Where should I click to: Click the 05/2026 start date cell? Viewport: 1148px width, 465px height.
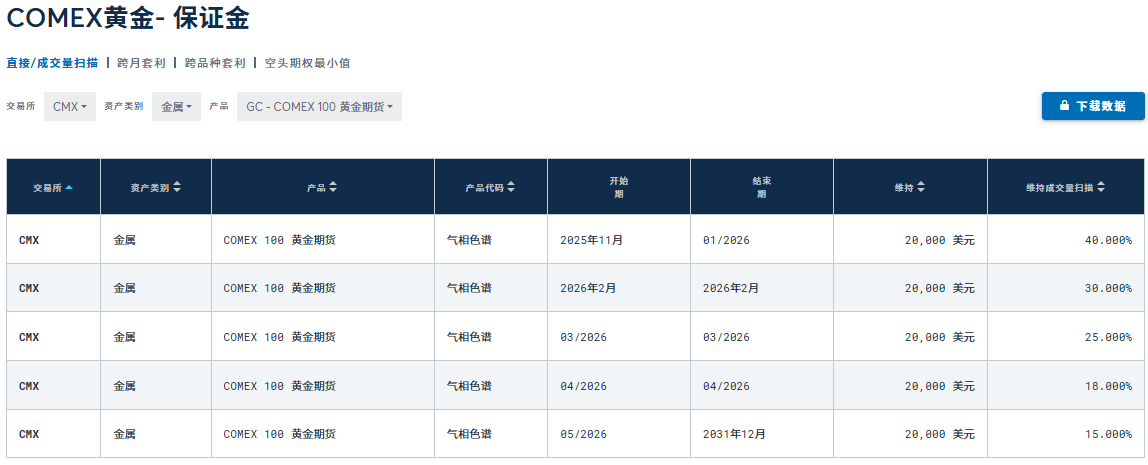point(584,434)
